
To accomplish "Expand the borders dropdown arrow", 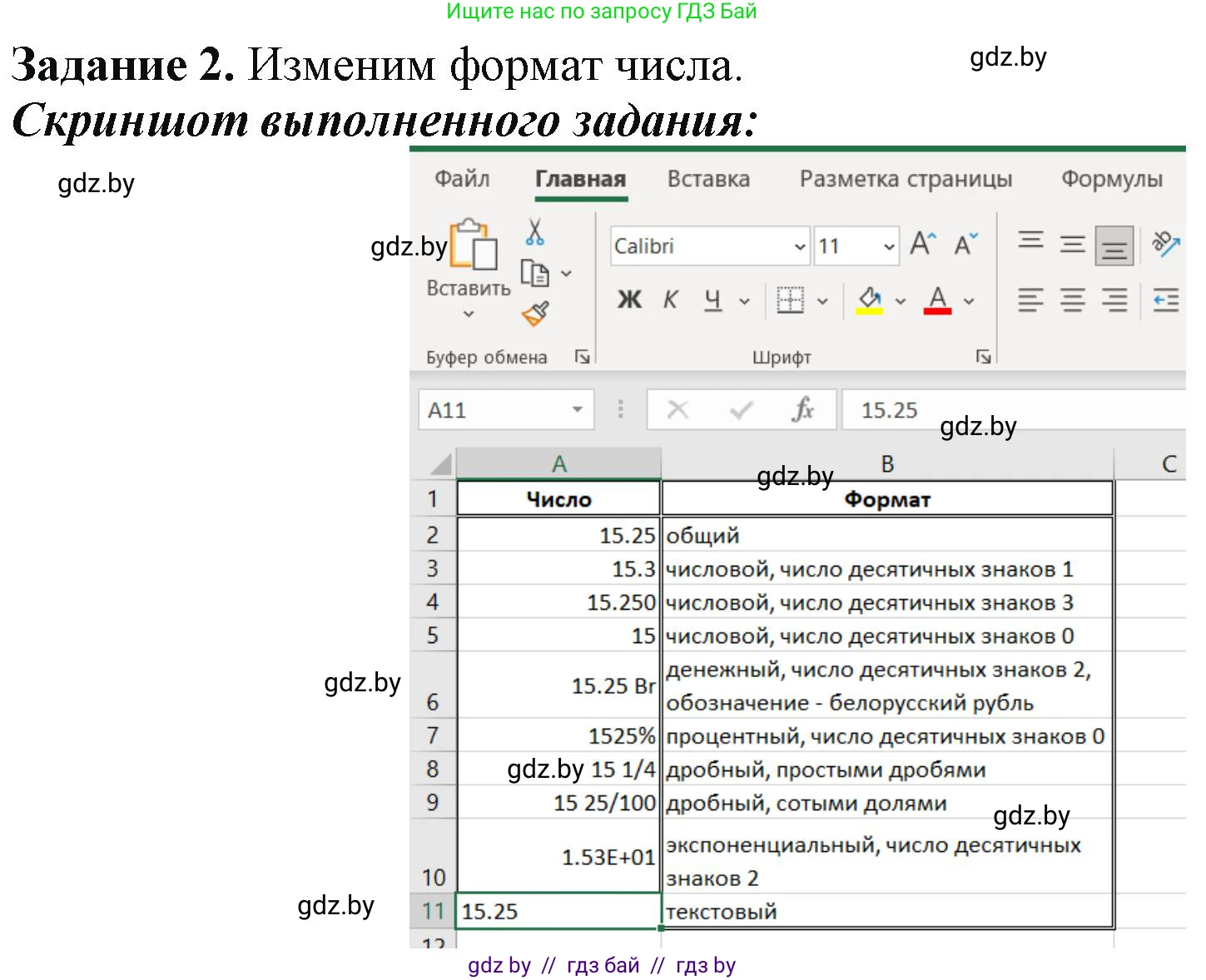I will point(824,300).
